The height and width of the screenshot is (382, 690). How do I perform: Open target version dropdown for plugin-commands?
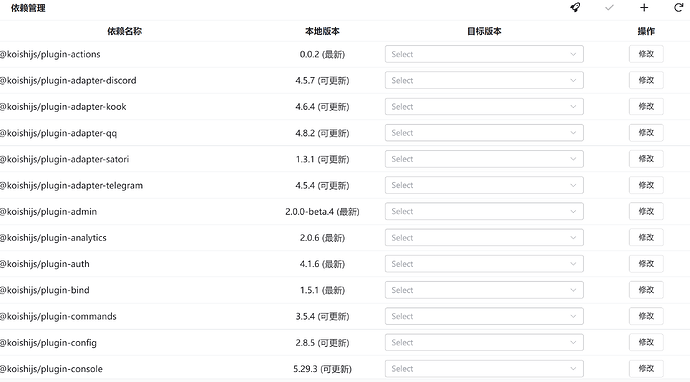484,316
